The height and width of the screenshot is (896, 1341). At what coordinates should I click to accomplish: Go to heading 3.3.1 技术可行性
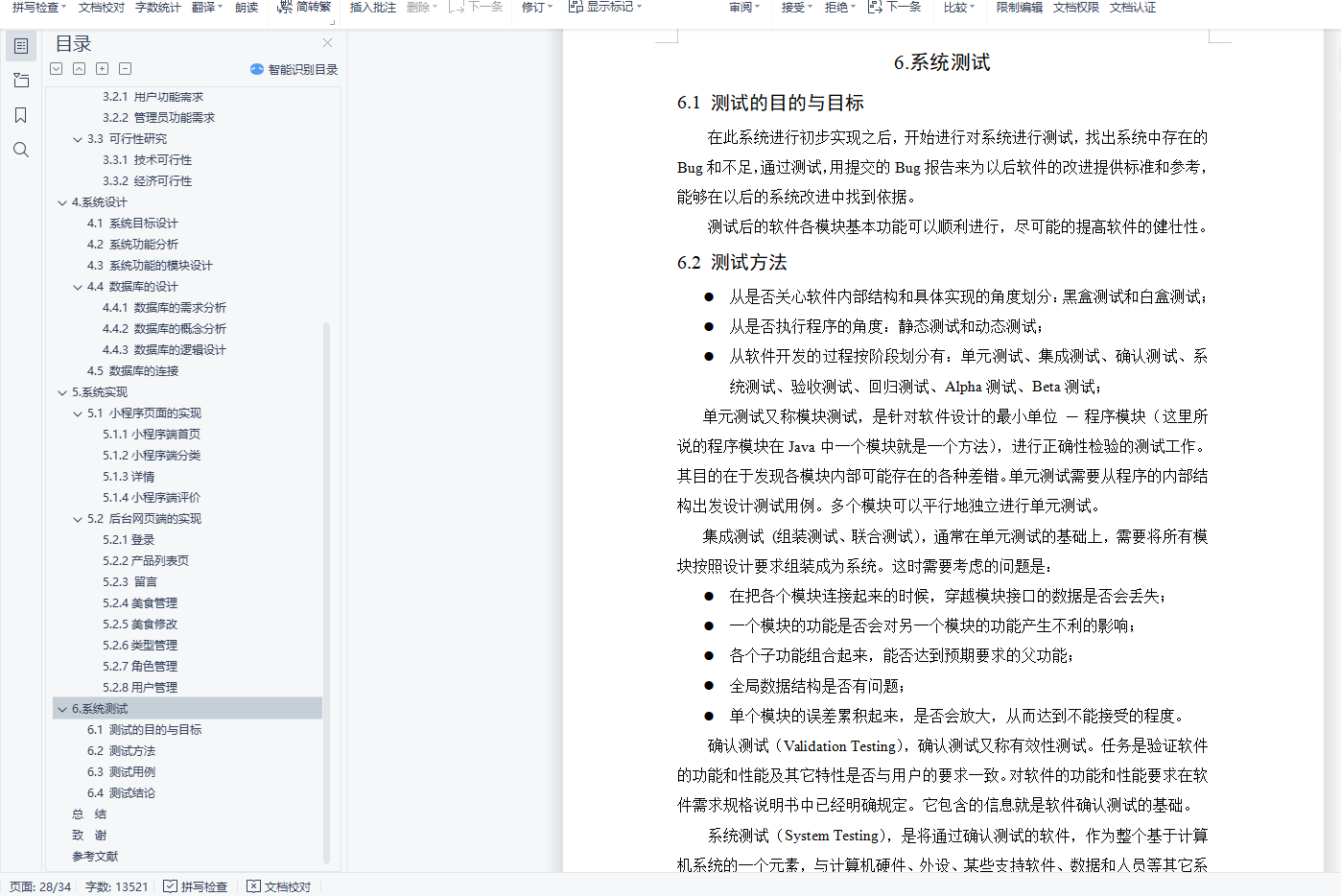[x=147, y=160]
